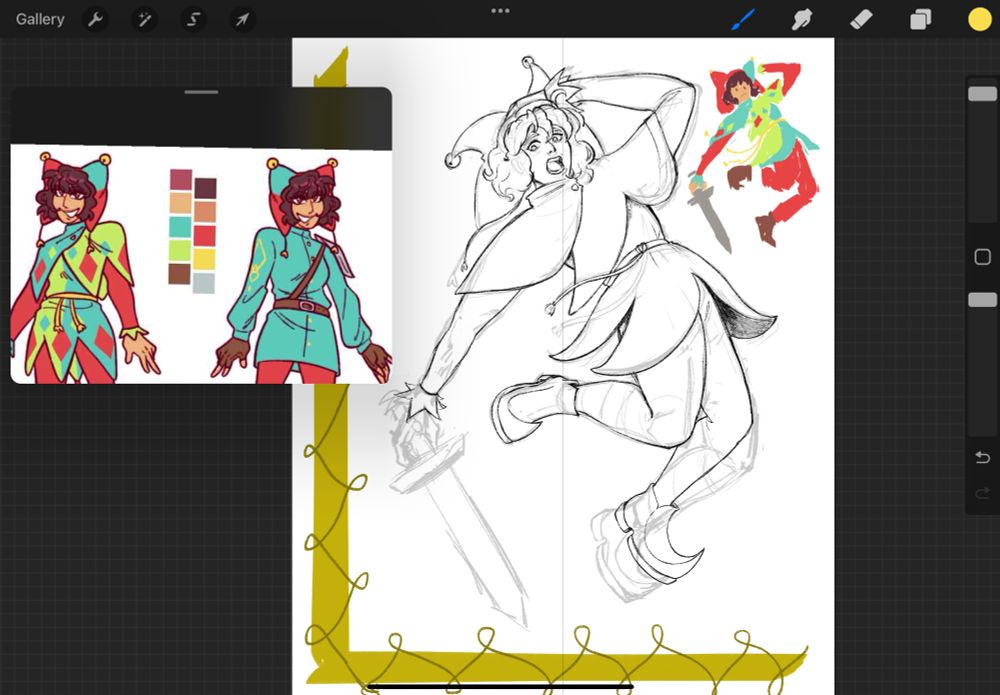
Task: Select the Eraser tool
Action: coord(861,20)
